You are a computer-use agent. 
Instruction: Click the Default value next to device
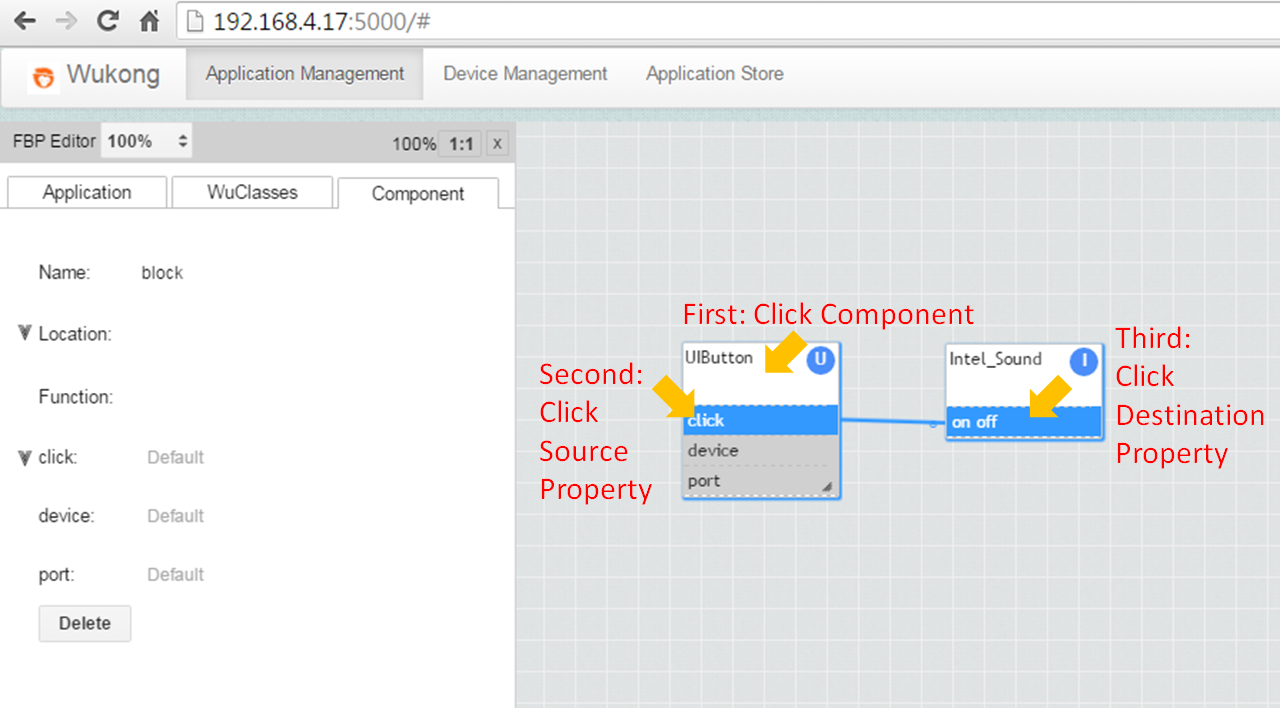coord(175,516)
